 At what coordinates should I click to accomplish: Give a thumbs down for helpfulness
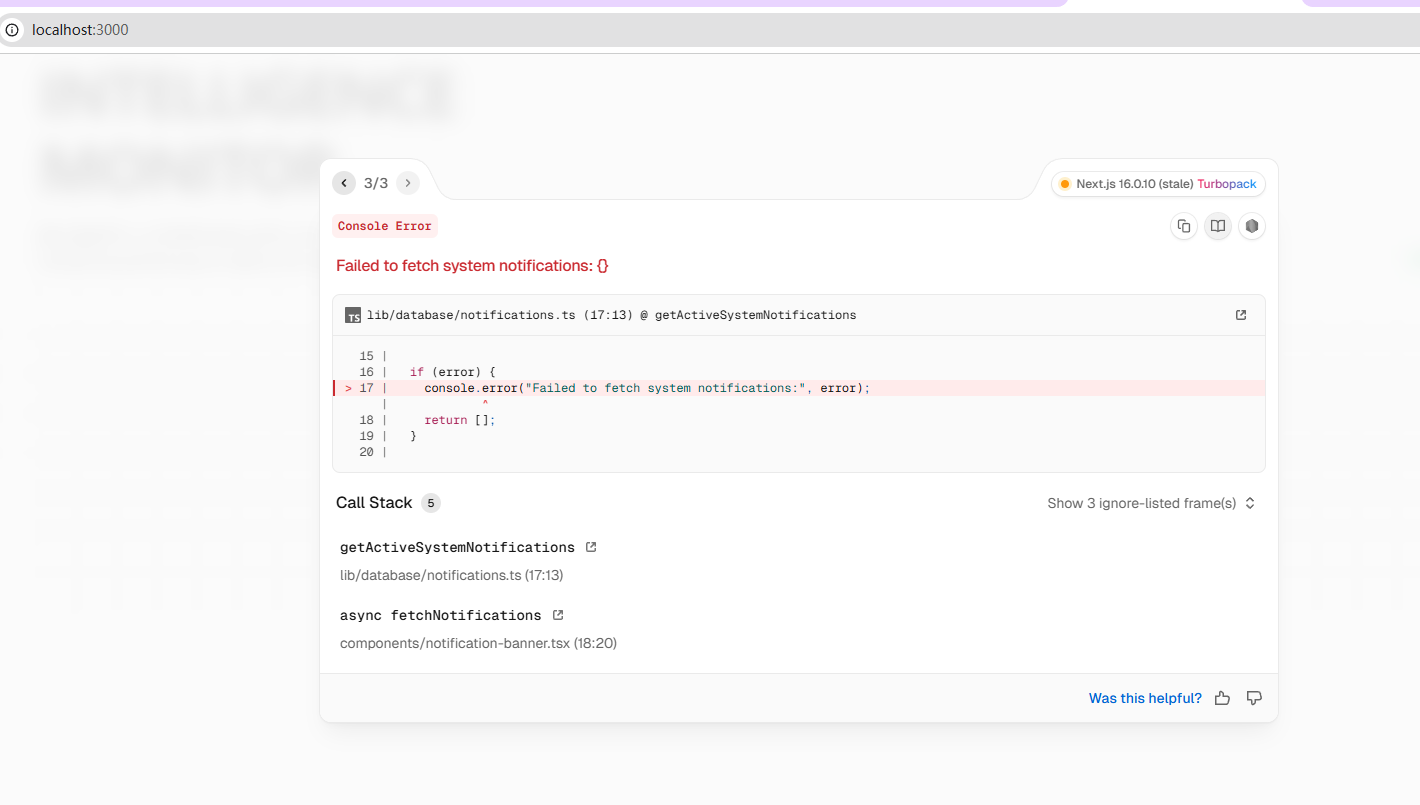[x=1254, y=698]
